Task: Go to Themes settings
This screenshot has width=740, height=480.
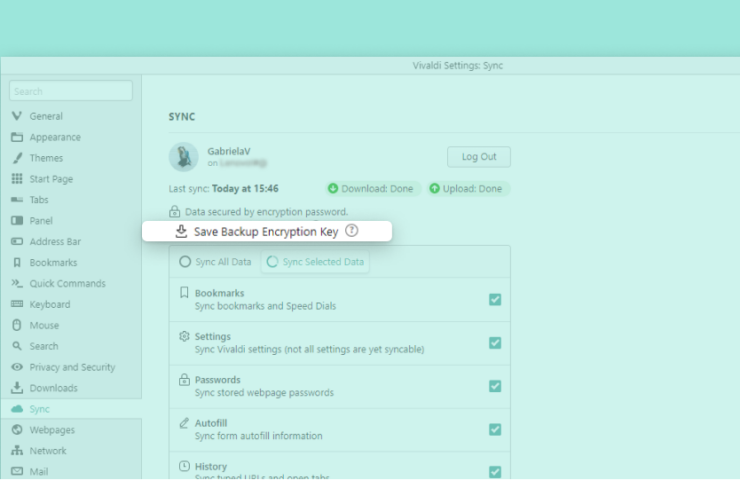Action: pos(71,158)
